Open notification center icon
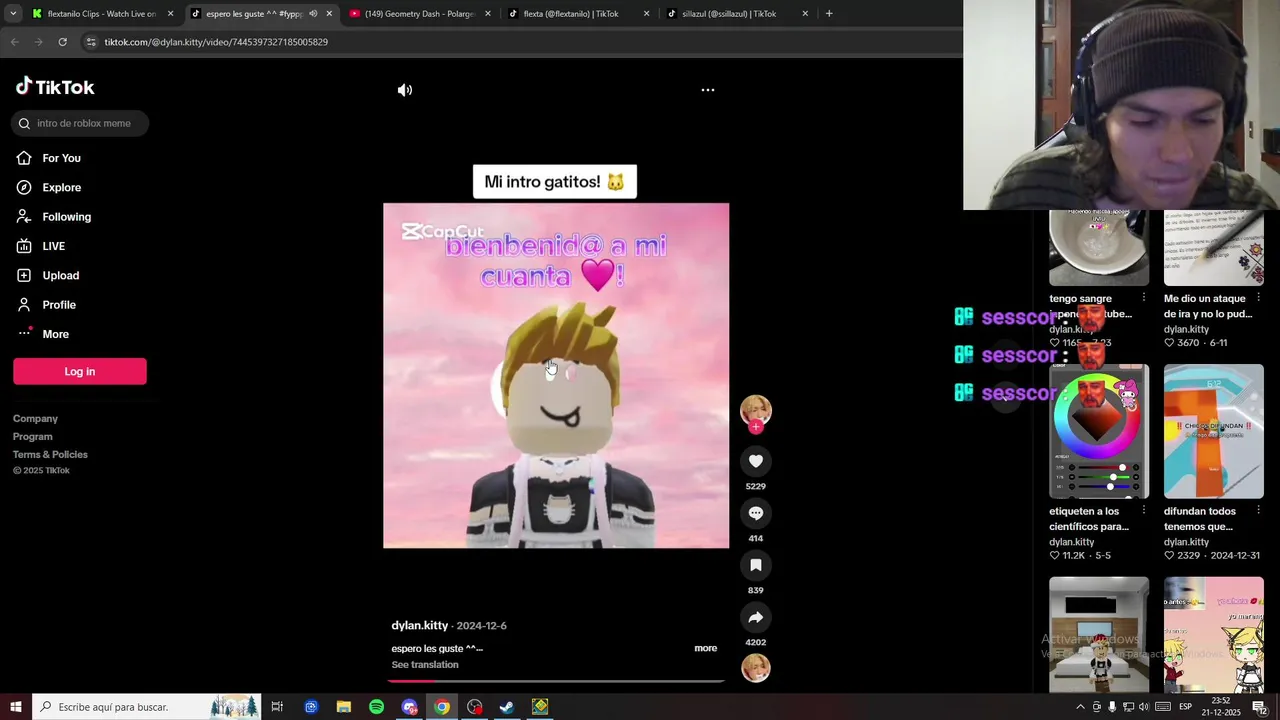Image resolution: width=1280 pixels, height=720 pixels. [1259, 707]
